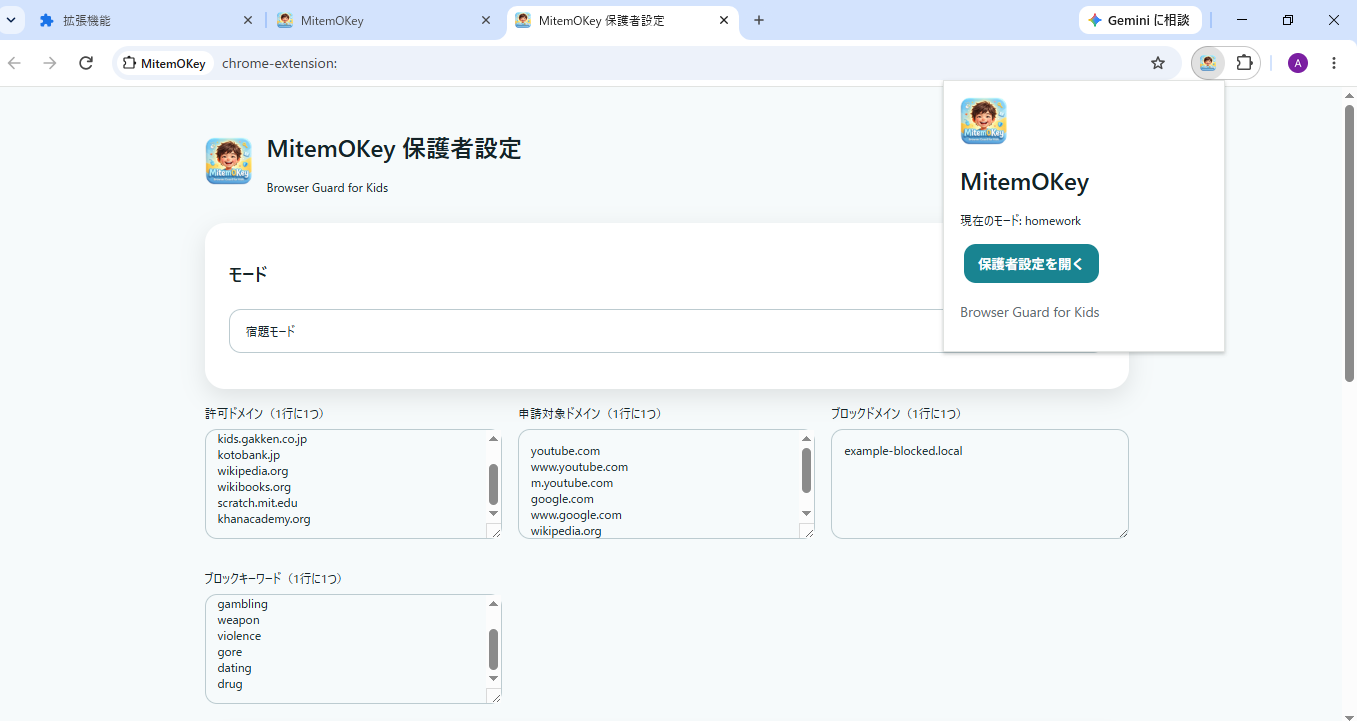
Task: Click scroll-up arrow in 許可ドメイン list
Action: [x=493, y=439]
